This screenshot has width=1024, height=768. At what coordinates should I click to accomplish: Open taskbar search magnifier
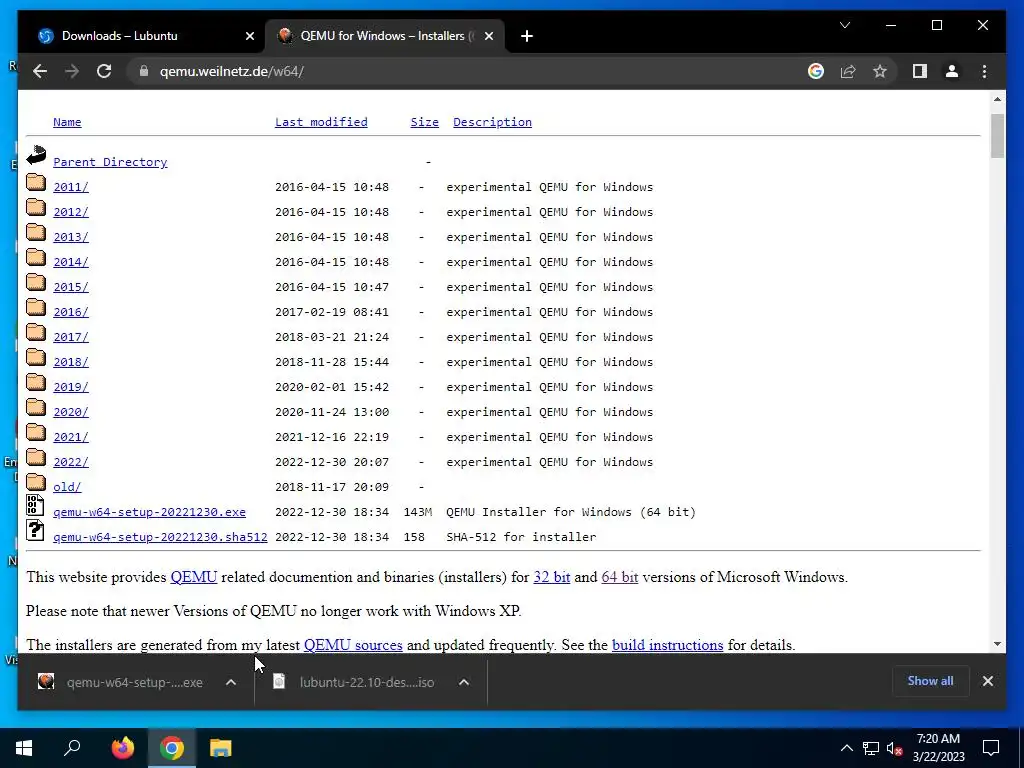(x=72, y=748)
